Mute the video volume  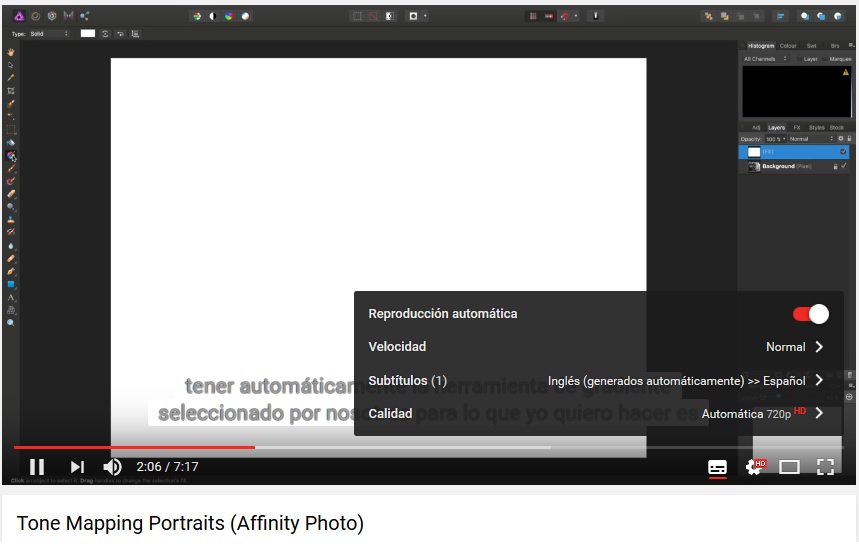tap(112, 467)
